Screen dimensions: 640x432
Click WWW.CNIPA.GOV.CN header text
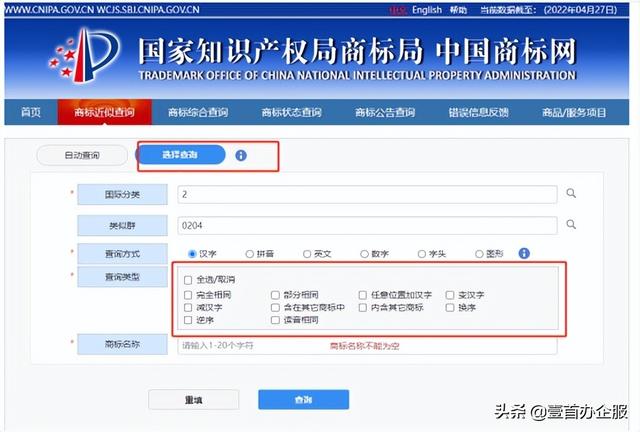tap(49, 9)
